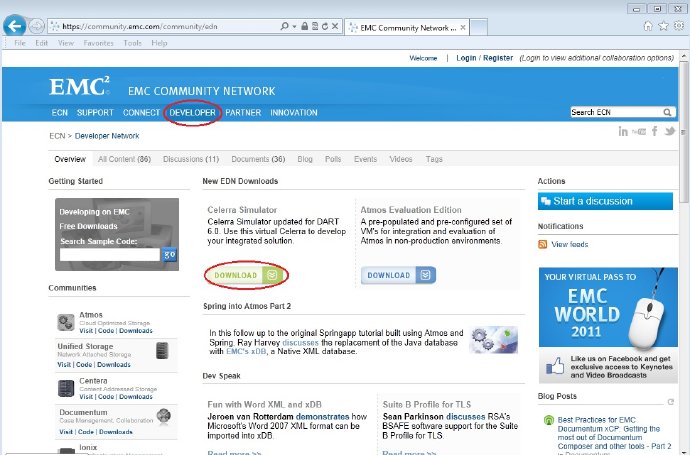The width and height of the screenshot is (690, 455).
Task: Click the browser Forward arrow button
Action: tap(37, 26)
